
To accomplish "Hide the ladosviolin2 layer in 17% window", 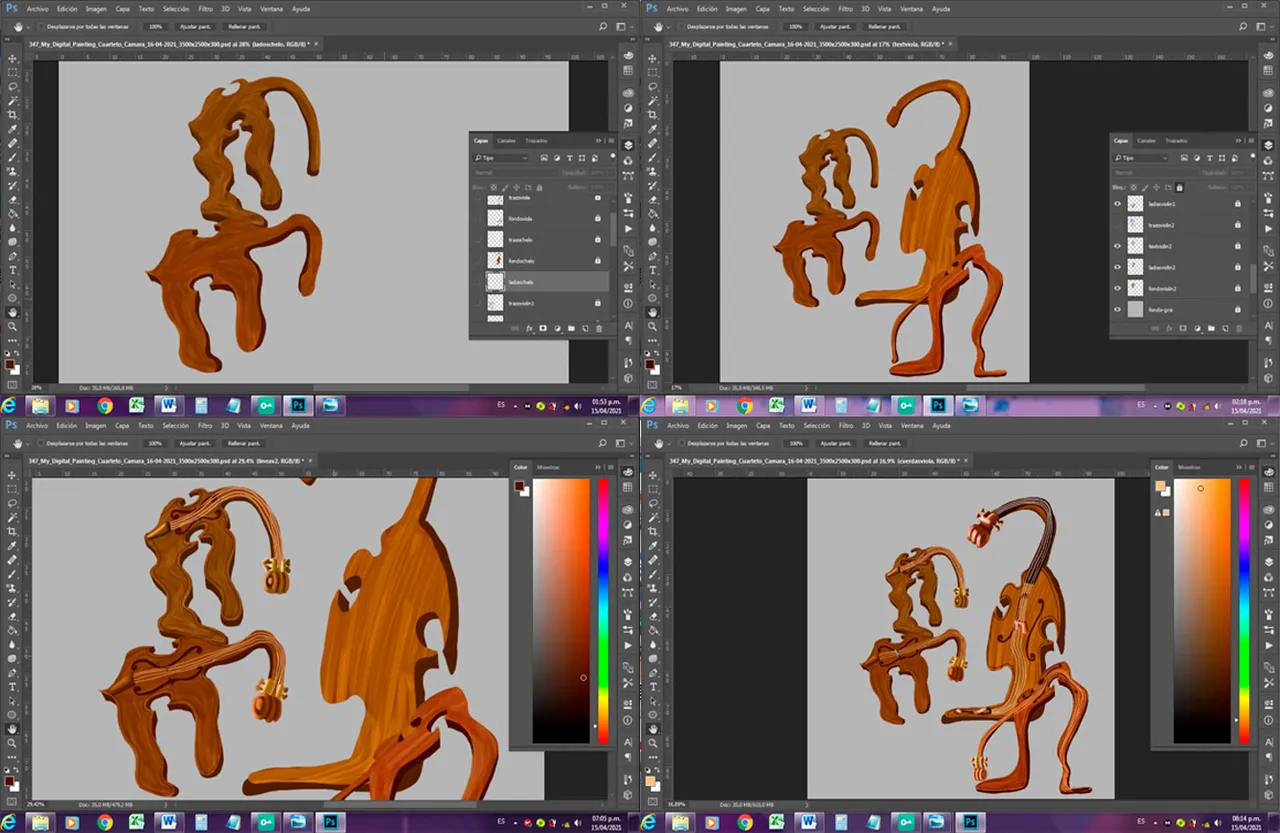I will click(1118, 267).
